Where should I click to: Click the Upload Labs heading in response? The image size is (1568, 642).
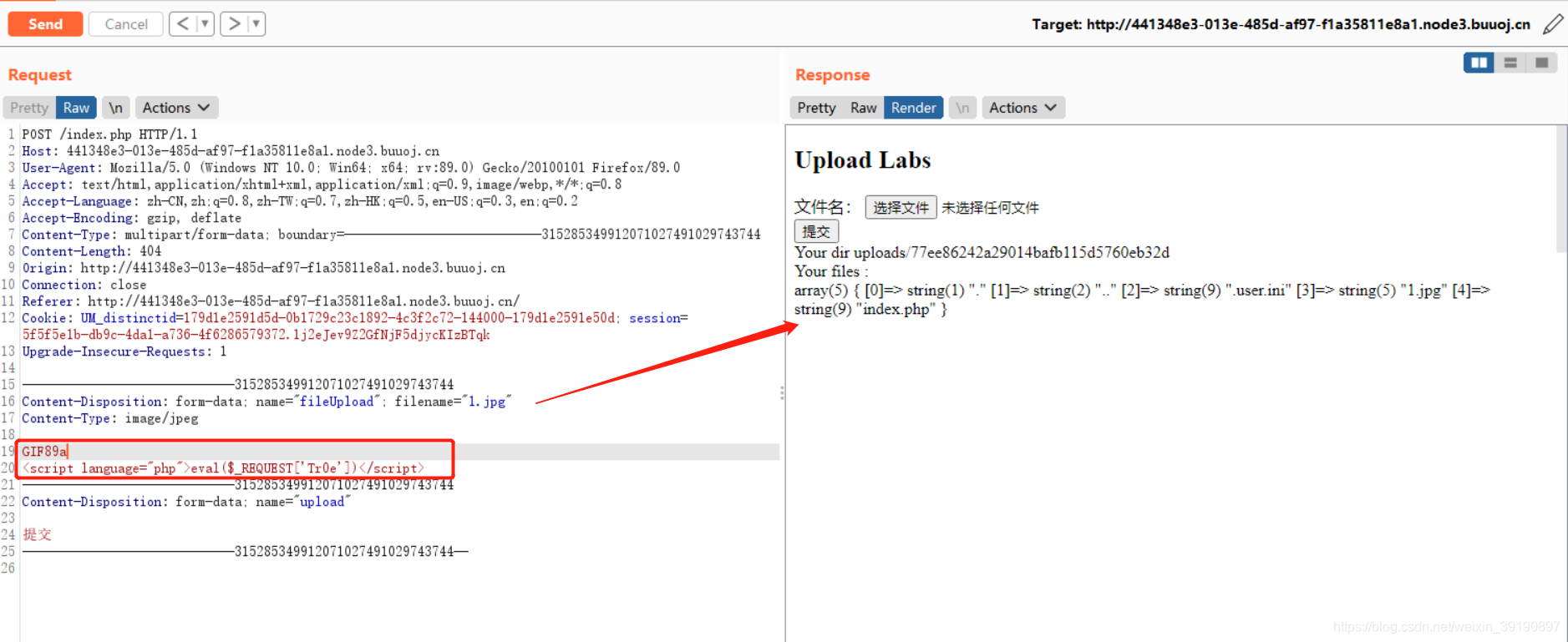(863, 160)
